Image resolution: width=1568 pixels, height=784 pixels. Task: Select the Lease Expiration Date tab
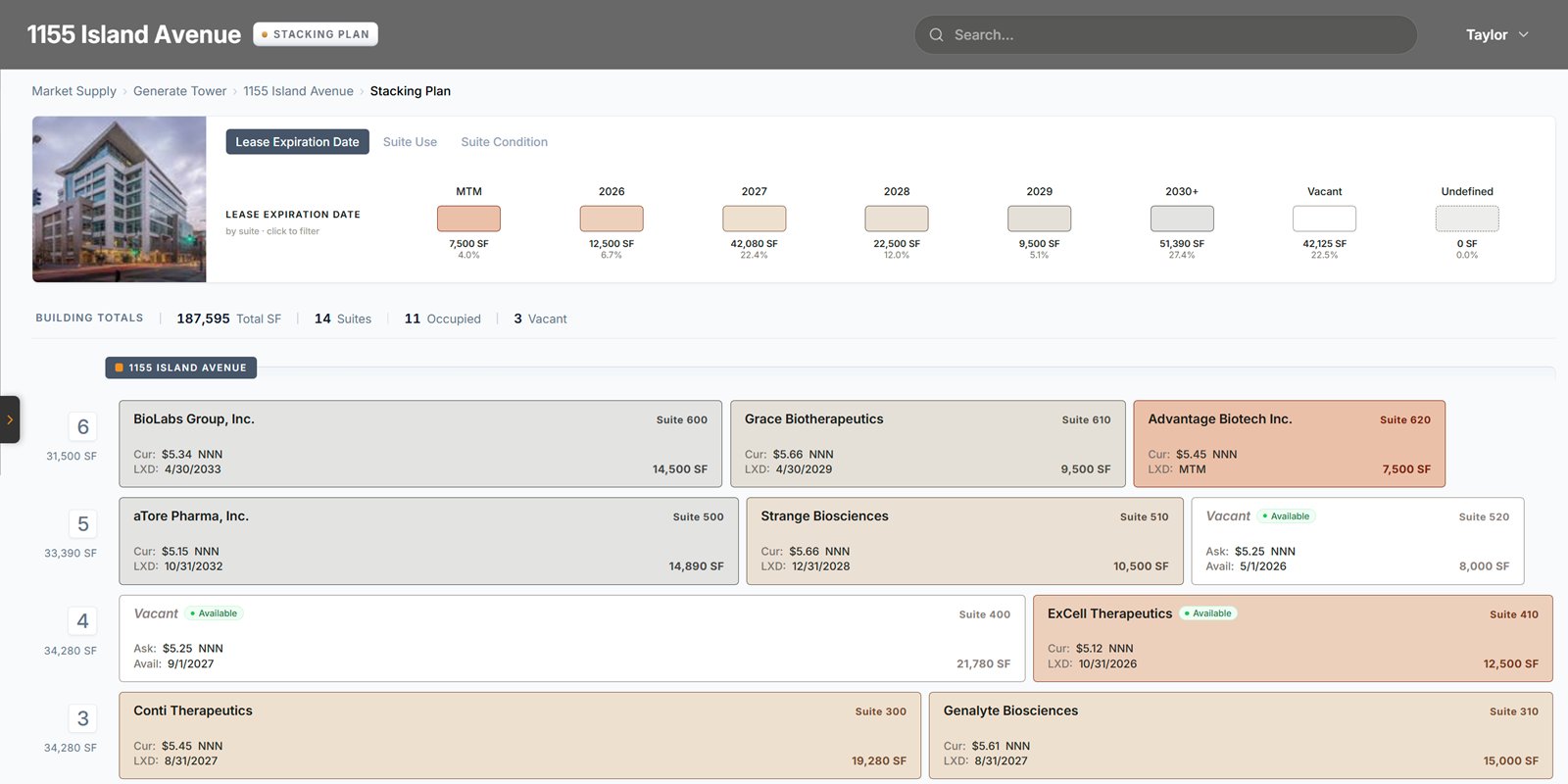pyautogui.click(x=297, y=142)
